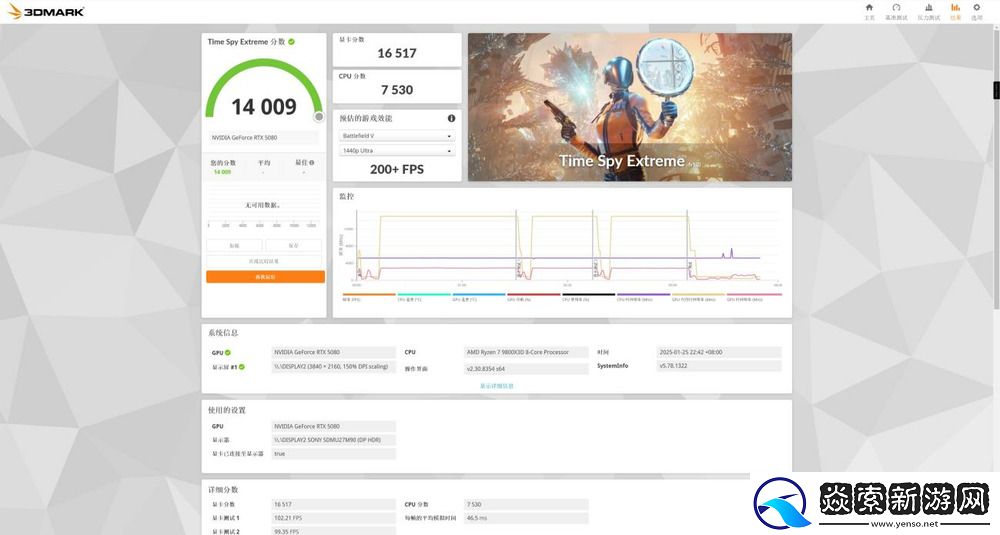Viewport: 1000px width, 535px height.
Task: Click the Load (加载) button
Action: click(234, 245)
